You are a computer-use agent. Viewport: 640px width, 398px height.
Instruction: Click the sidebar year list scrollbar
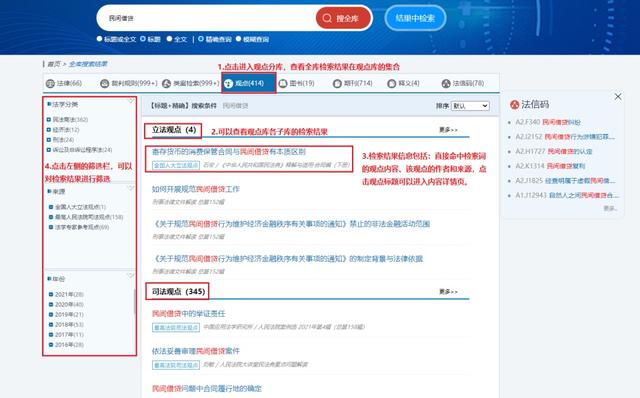pyautogui.click(x=135, y=302)
